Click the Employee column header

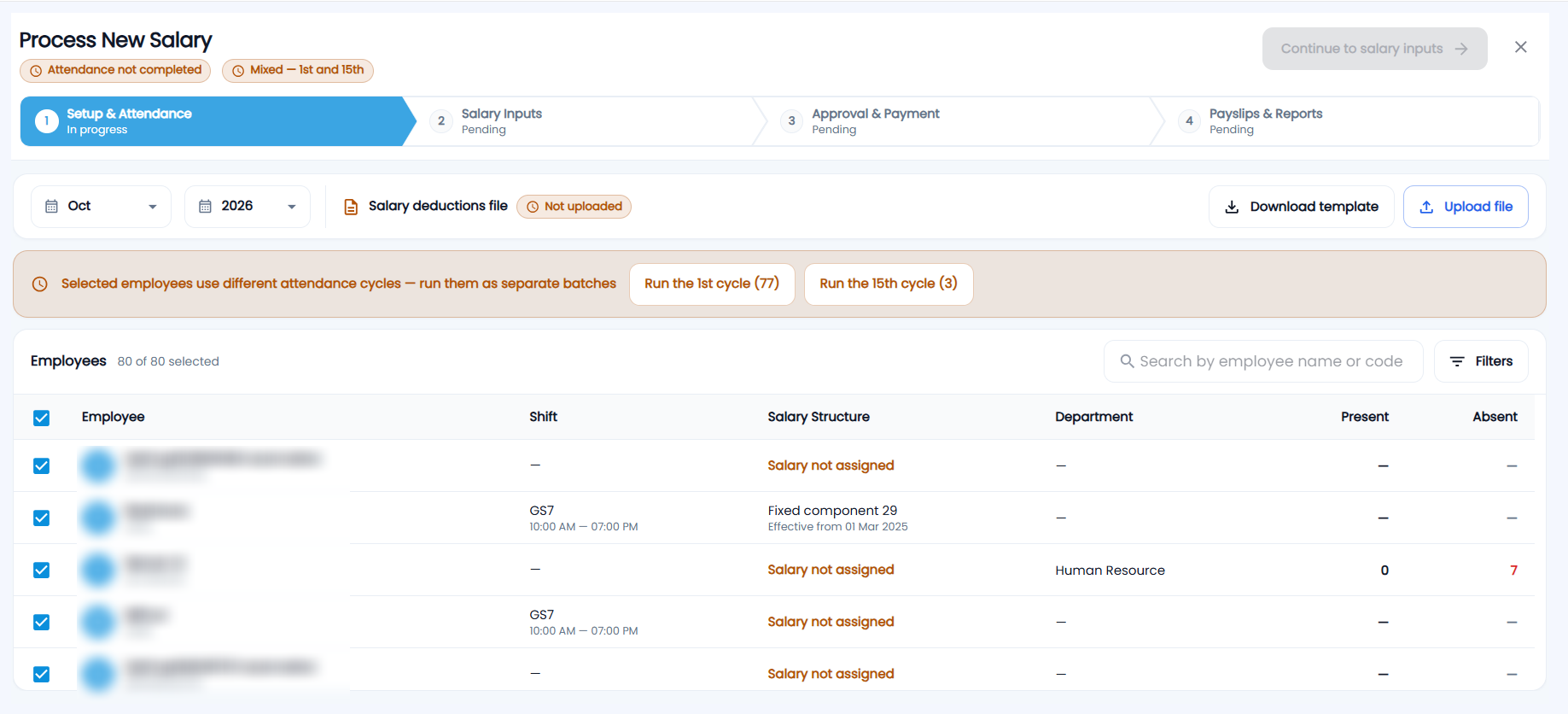[x=114, y=417]
